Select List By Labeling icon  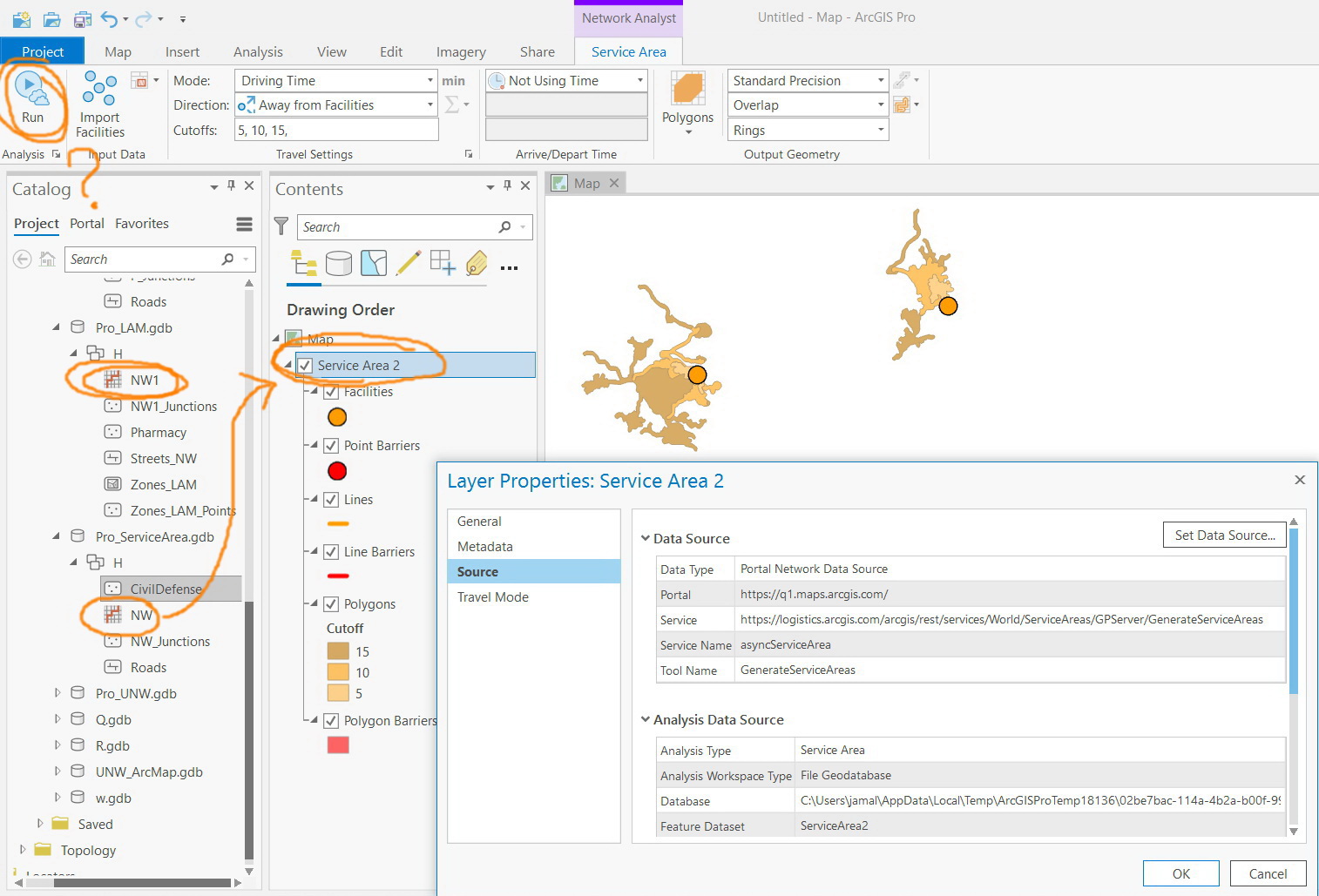coord(477,263)
